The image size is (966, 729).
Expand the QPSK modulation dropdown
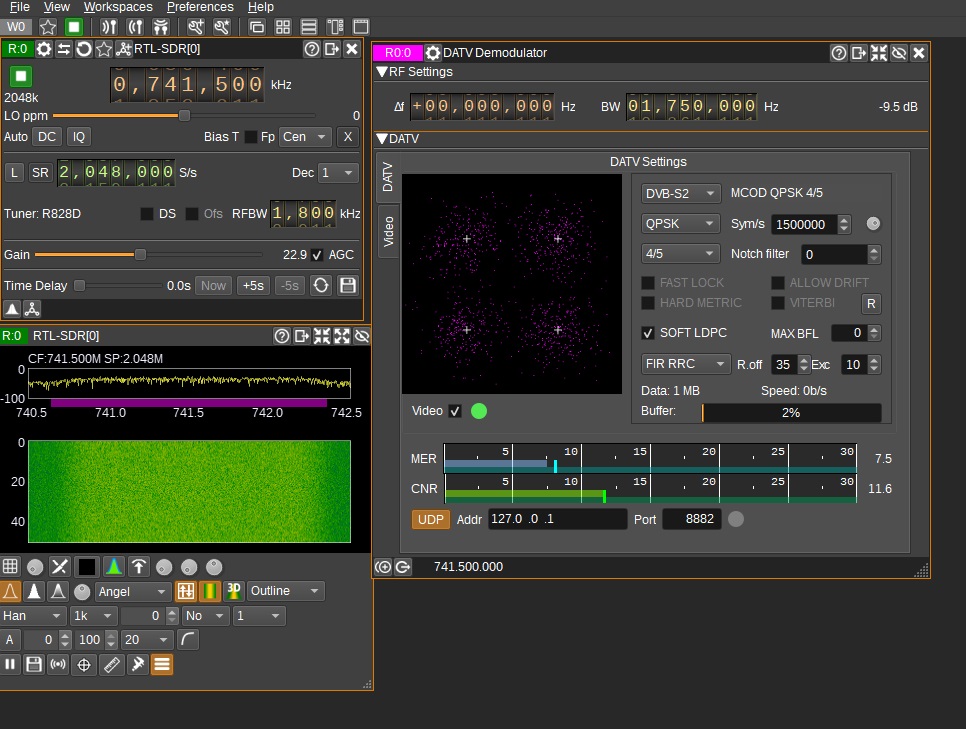click(x=680, y=224)
